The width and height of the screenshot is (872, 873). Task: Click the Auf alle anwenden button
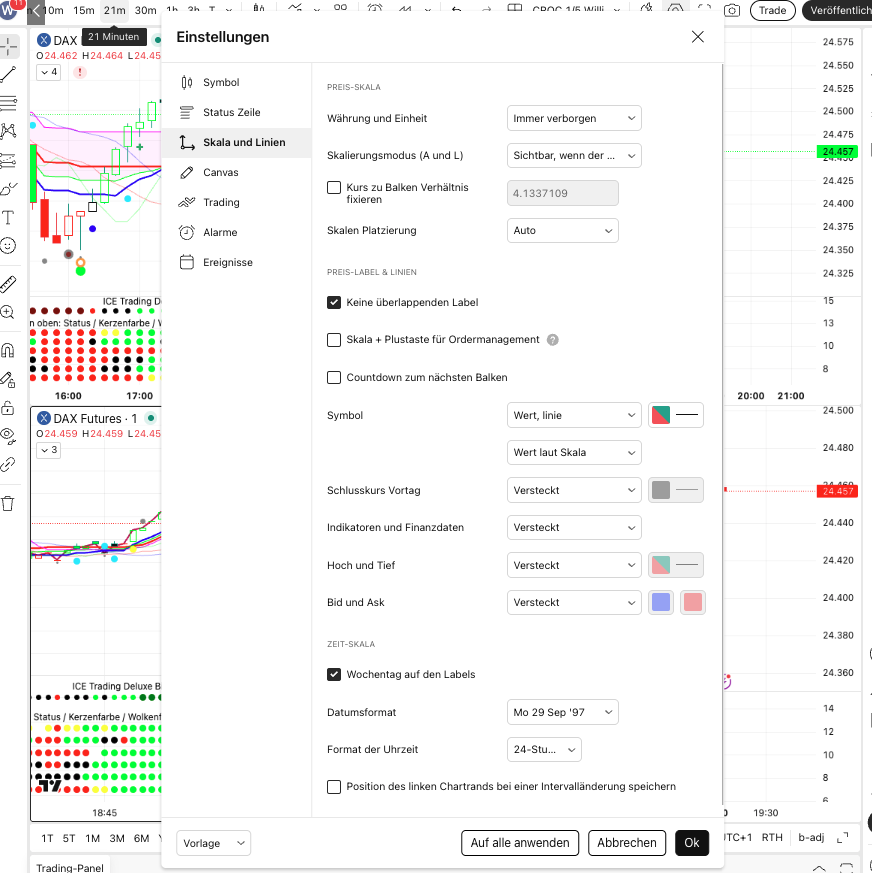click(520, 843)
